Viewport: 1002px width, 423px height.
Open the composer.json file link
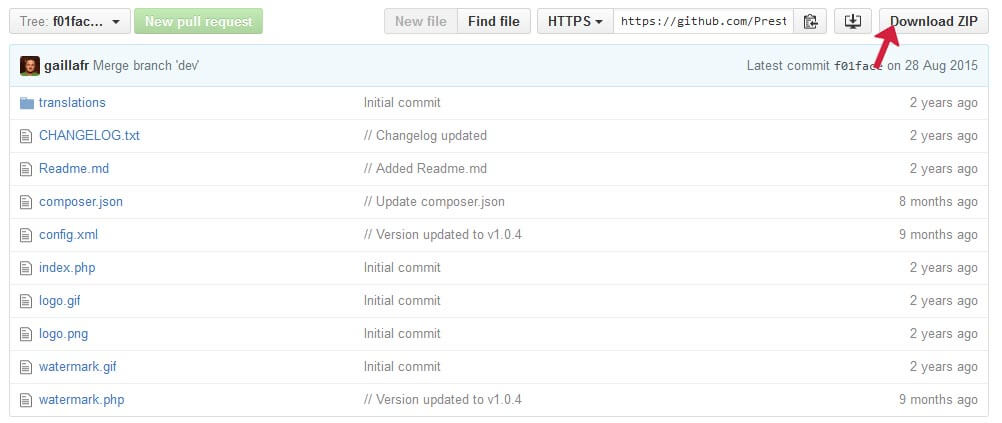[x=81, y=202]
